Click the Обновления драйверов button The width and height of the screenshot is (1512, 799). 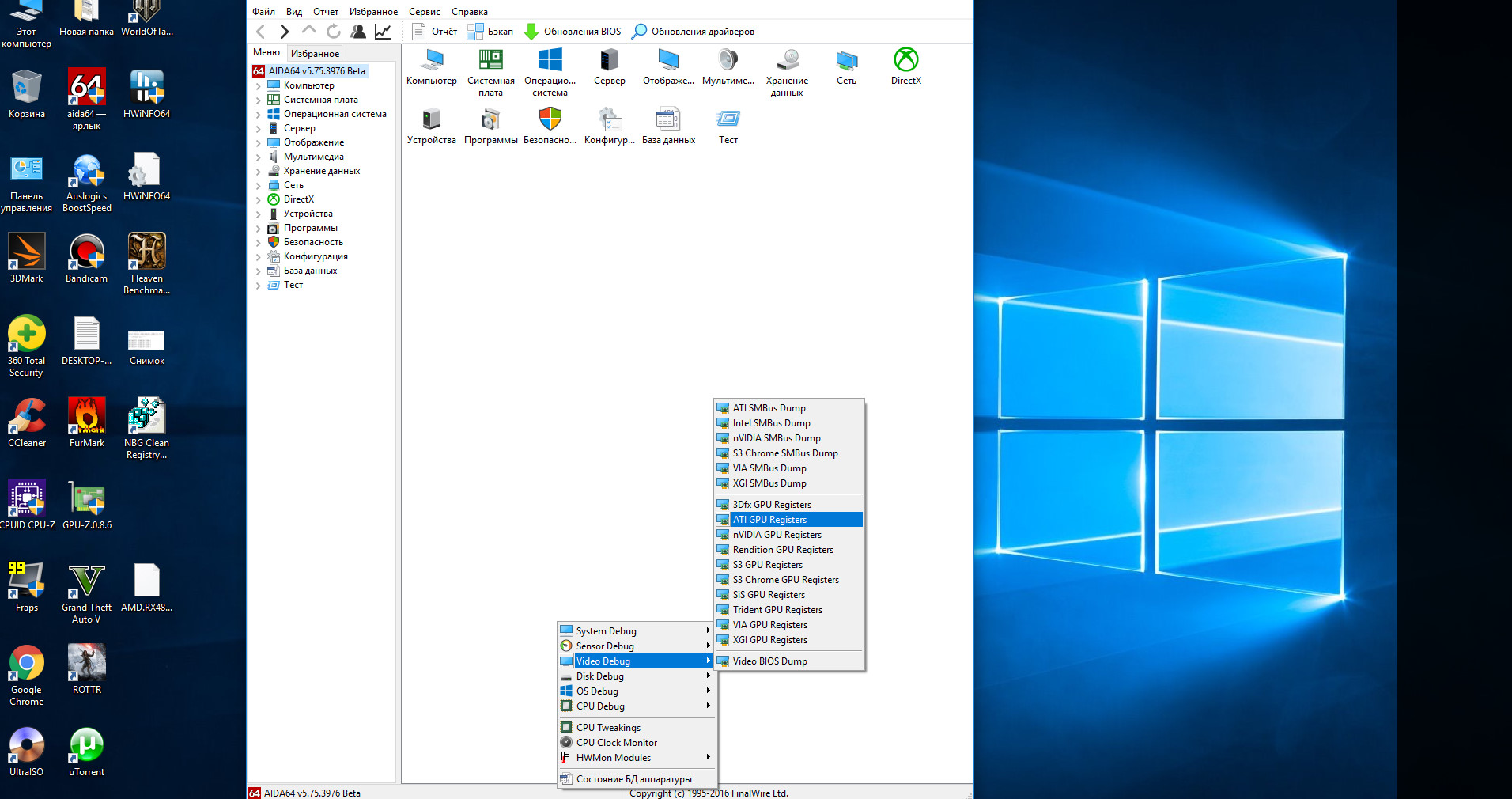point(693,32)
